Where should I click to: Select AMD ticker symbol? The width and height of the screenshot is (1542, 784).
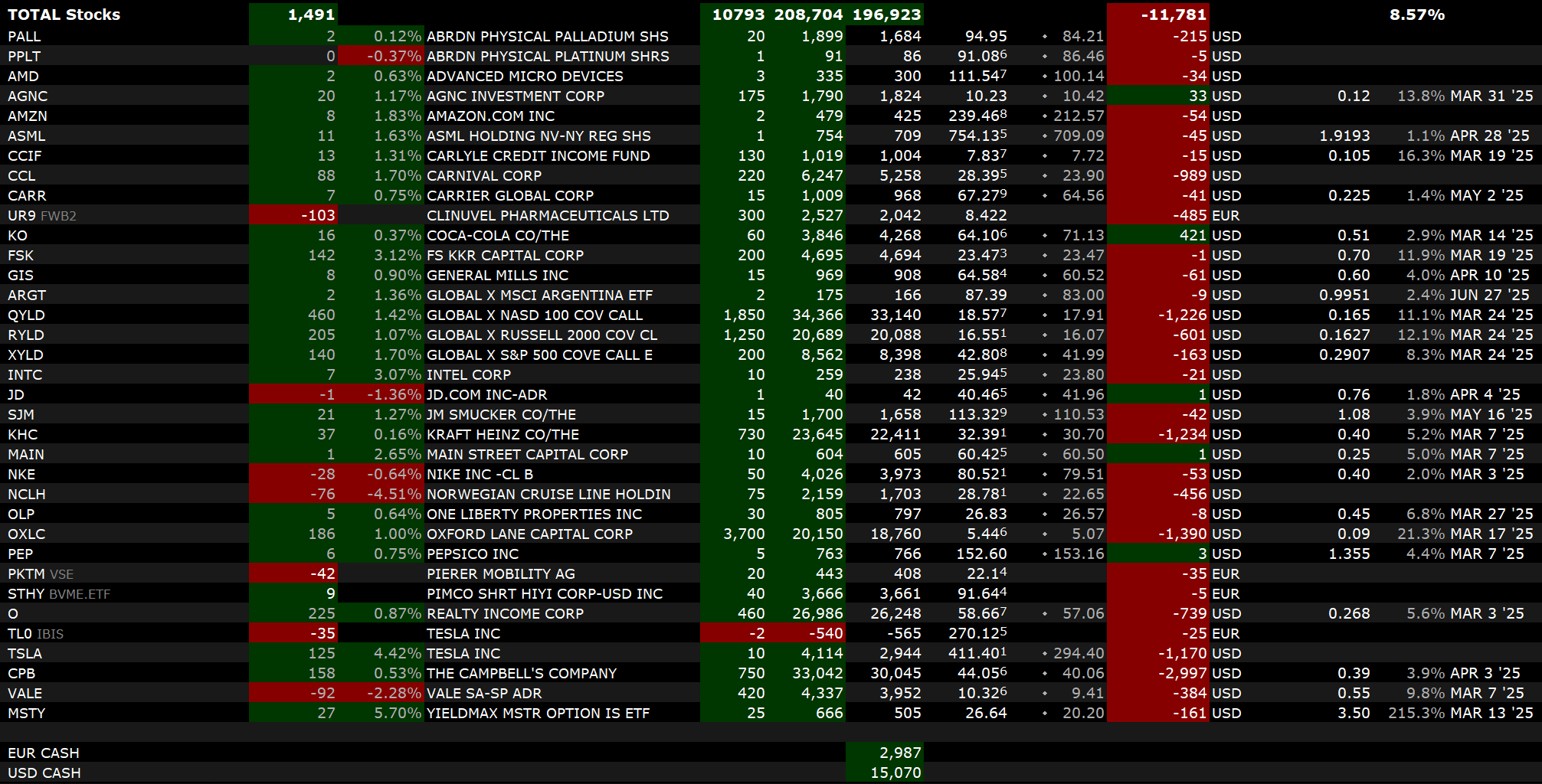23,76
